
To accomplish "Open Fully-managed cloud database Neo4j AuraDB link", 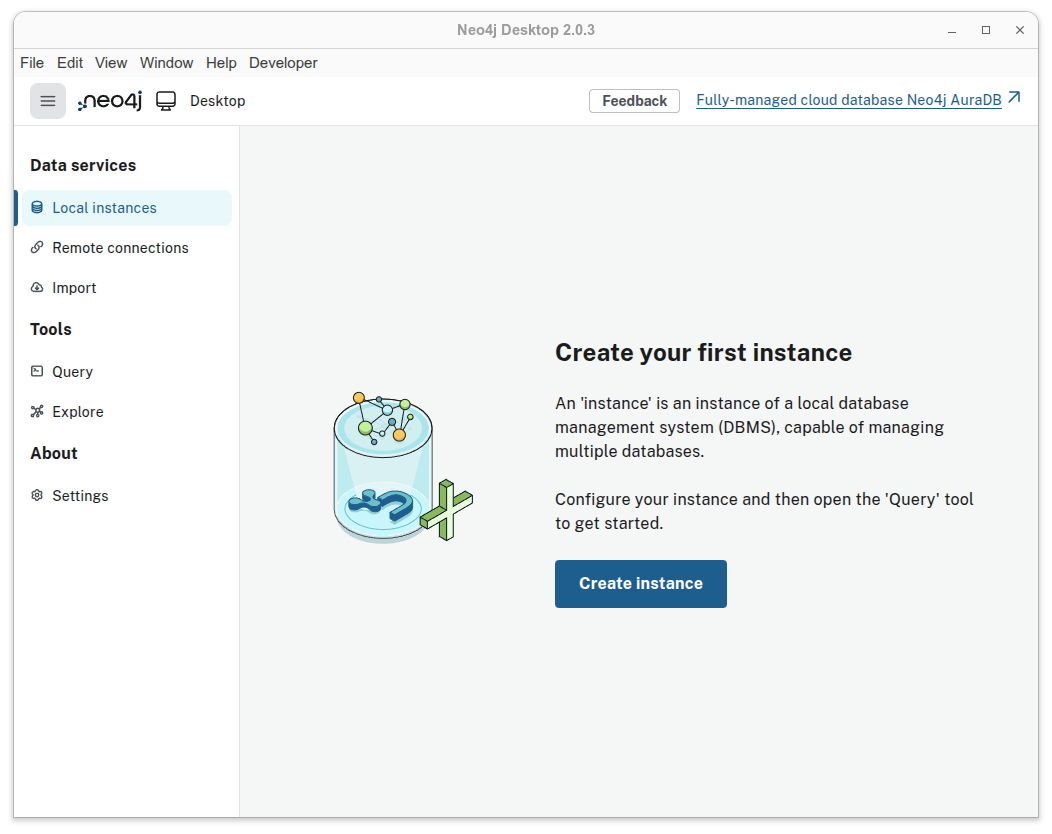I will point(848,101).
